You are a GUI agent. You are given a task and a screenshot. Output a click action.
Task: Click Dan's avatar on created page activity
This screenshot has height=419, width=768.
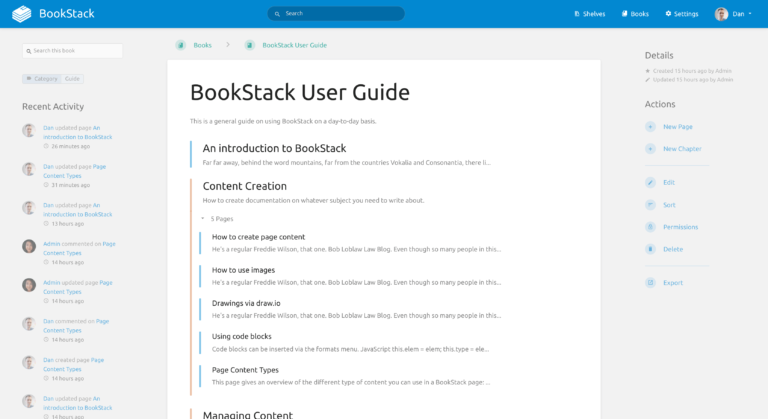(29, 362)
